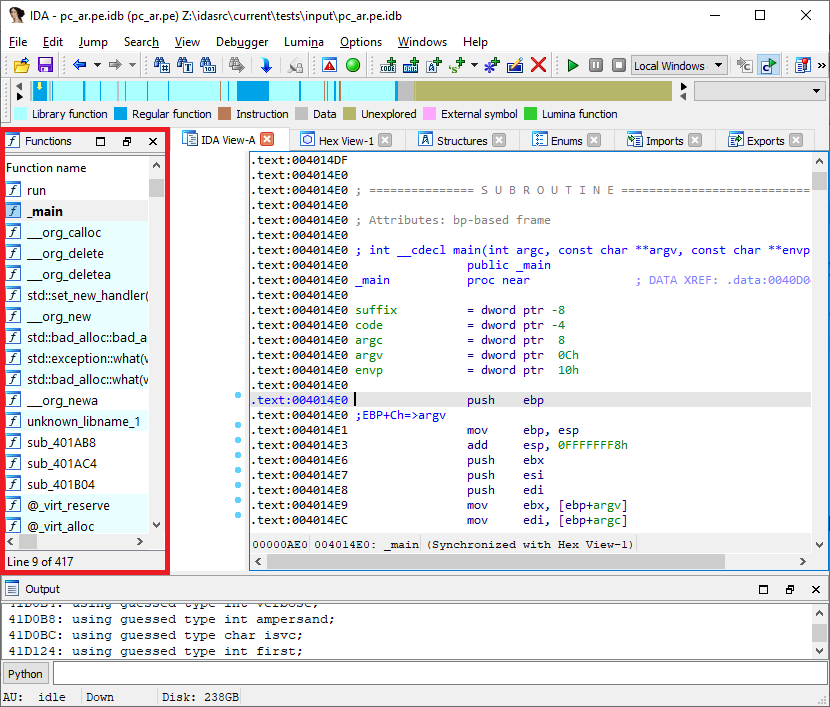Click the blue down arrow jump icon
Screen dimensions: 830x707
(x=266, y=65)
